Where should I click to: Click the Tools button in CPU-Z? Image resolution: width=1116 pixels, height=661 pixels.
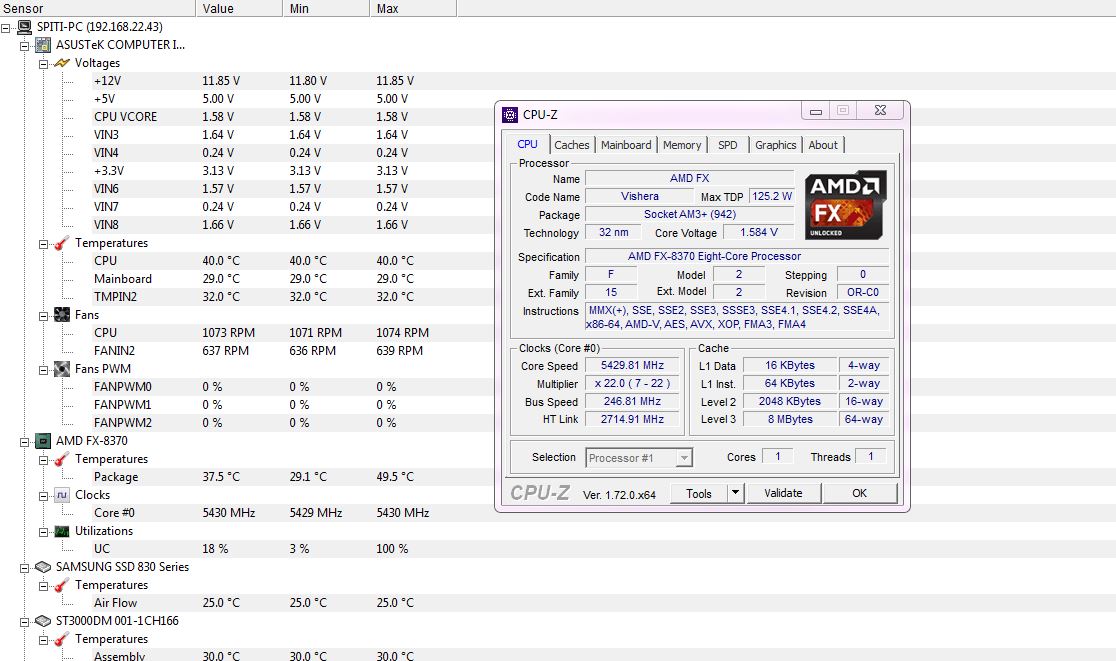[x=699, y=493]
